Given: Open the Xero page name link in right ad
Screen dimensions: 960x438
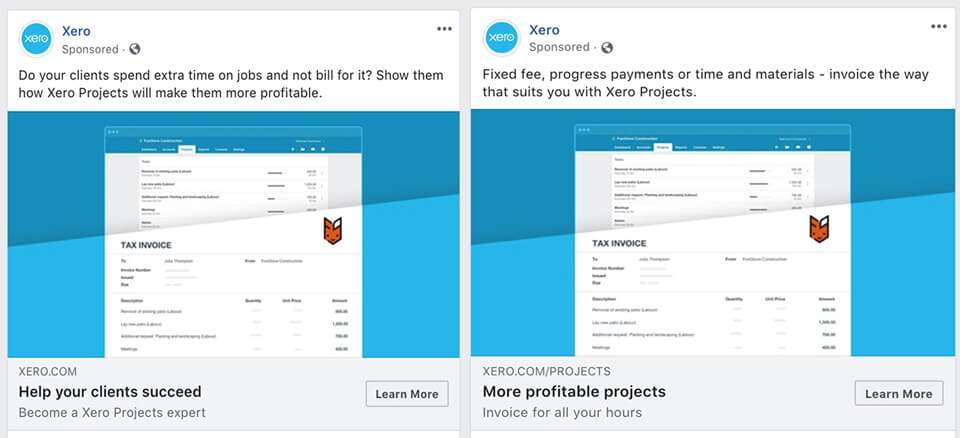Looking at the screenshot, I should (544, 29).
